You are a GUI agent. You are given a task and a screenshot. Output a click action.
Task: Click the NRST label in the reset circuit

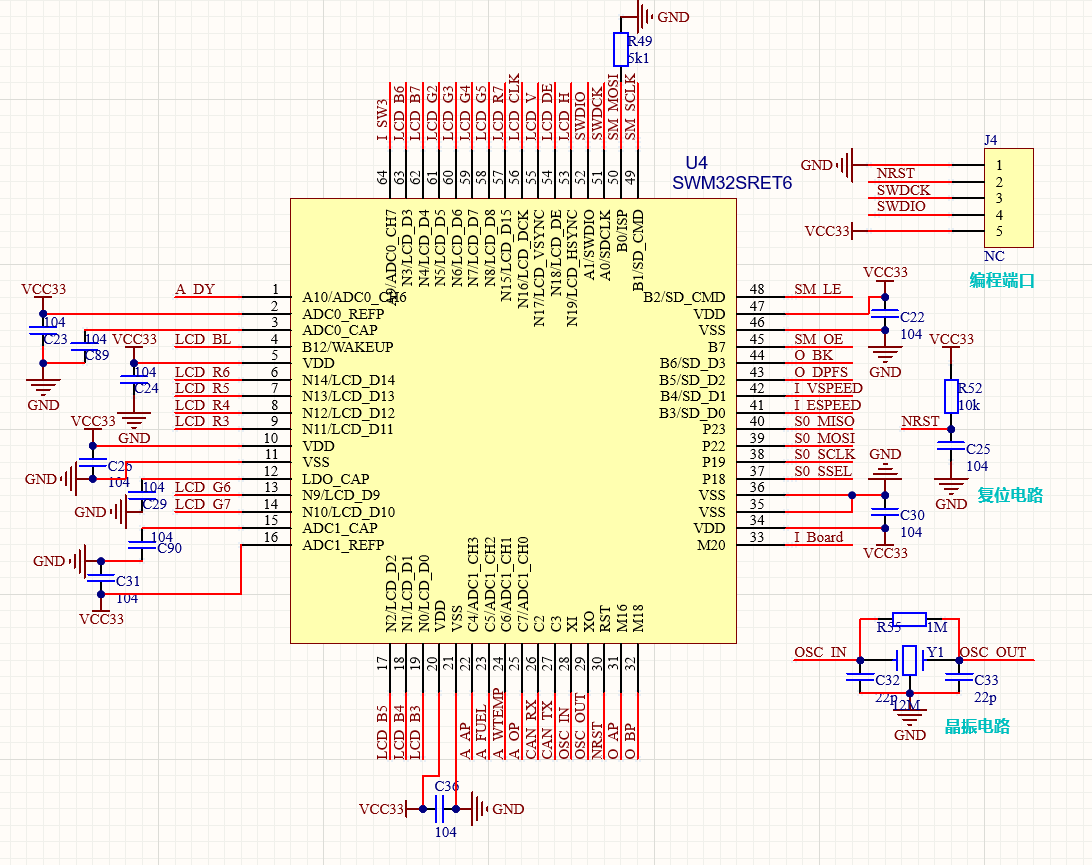click(920, 421)
